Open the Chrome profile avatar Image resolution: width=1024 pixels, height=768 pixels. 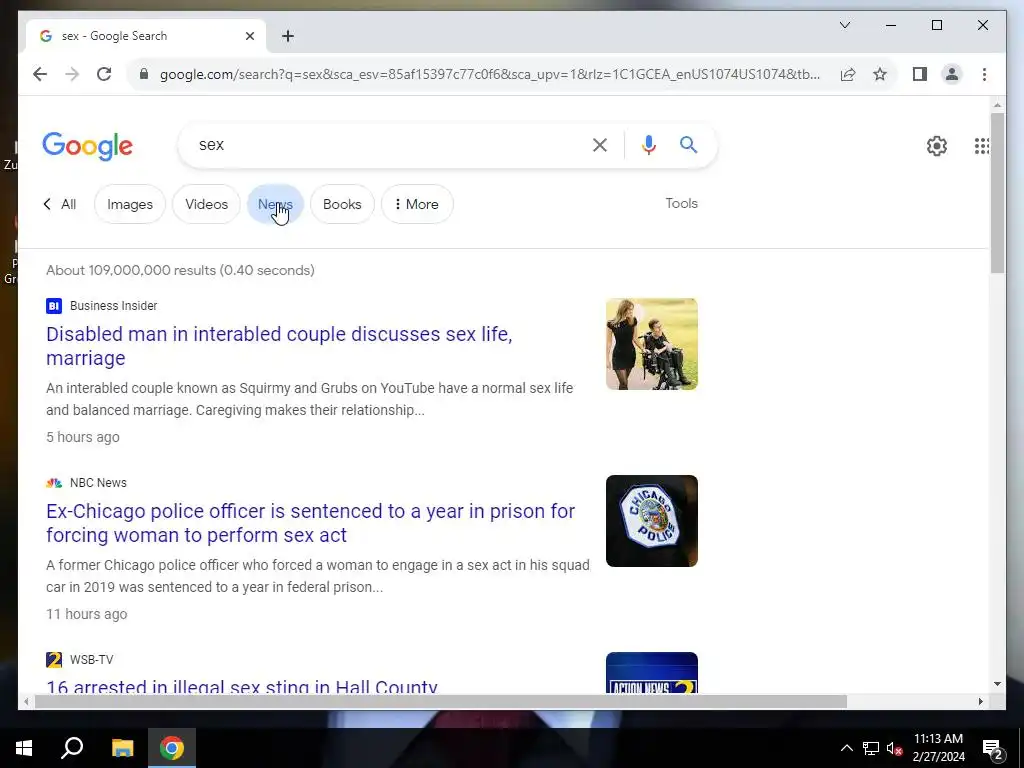(952, 74)
